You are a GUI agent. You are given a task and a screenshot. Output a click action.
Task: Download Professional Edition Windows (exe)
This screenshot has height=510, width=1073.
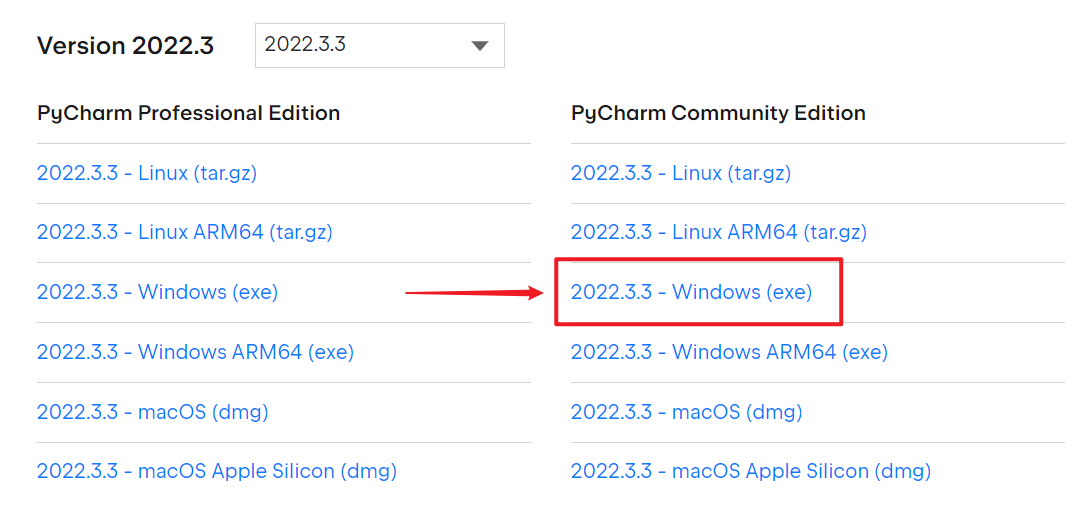tap(157, 292)
